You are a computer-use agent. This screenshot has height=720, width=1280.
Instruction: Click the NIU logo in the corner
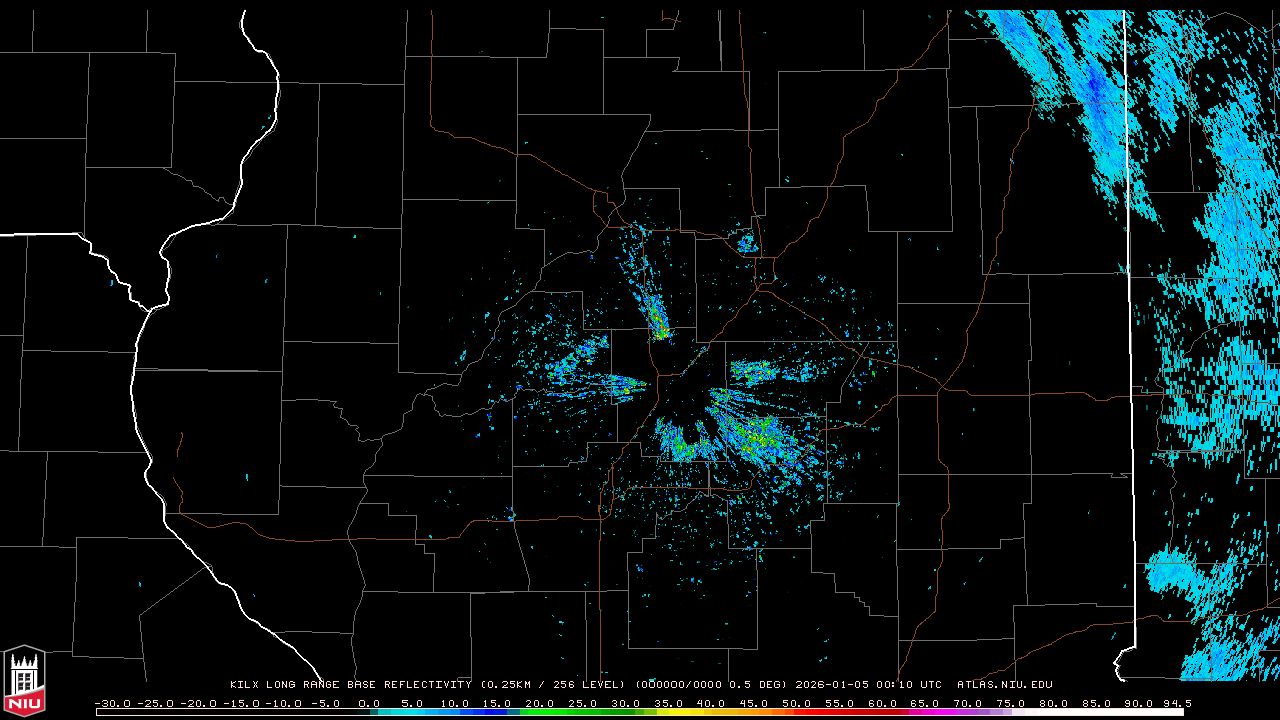coord(24,682)
